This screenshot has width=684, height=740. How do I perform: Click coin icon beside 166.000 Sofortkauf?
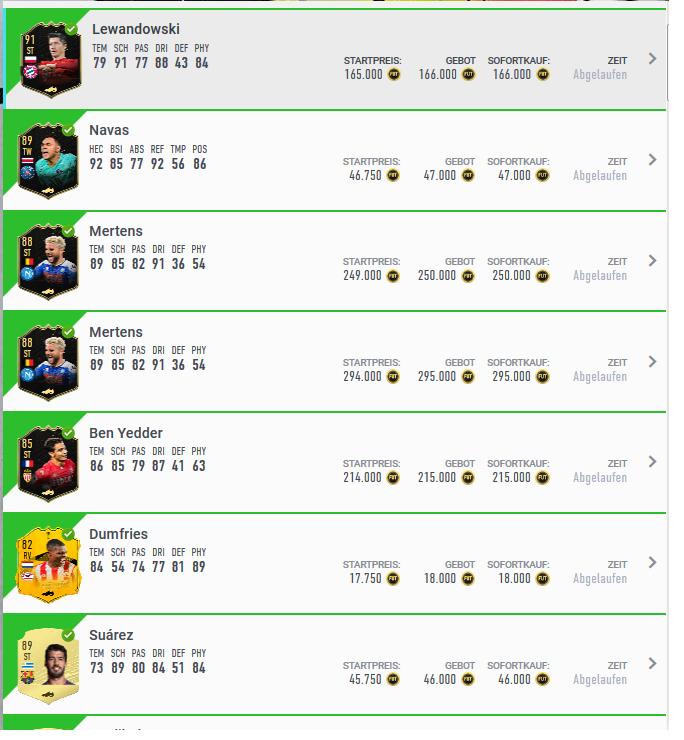point(543,75)
